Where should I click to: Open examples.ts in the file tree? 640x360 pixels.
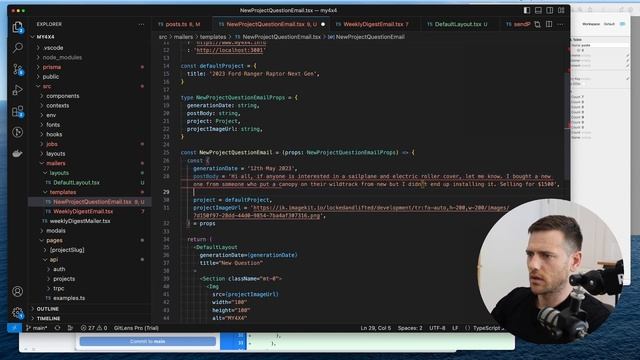(69, 298)
